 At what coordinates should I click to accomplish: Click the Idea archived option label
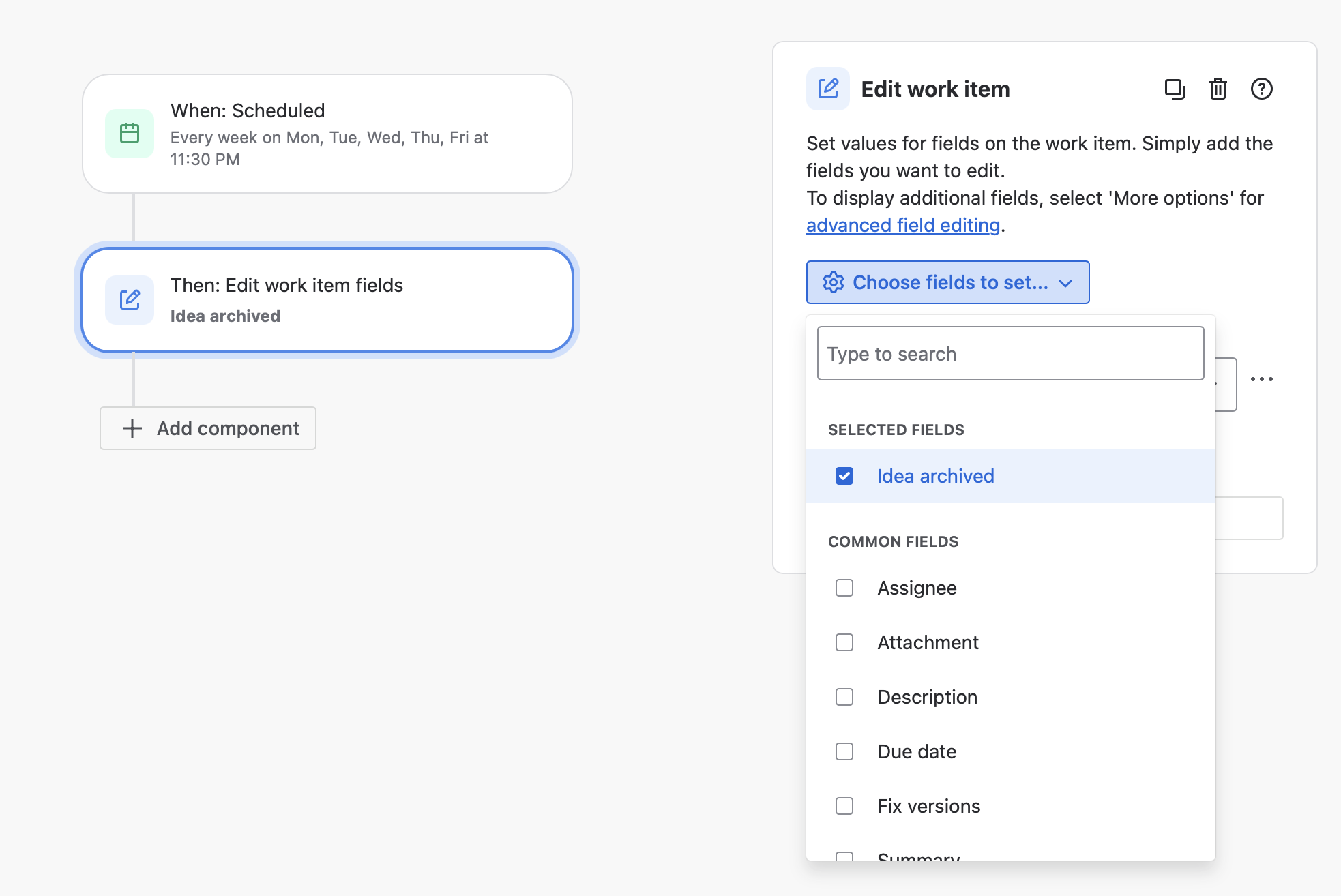(935, 476)
